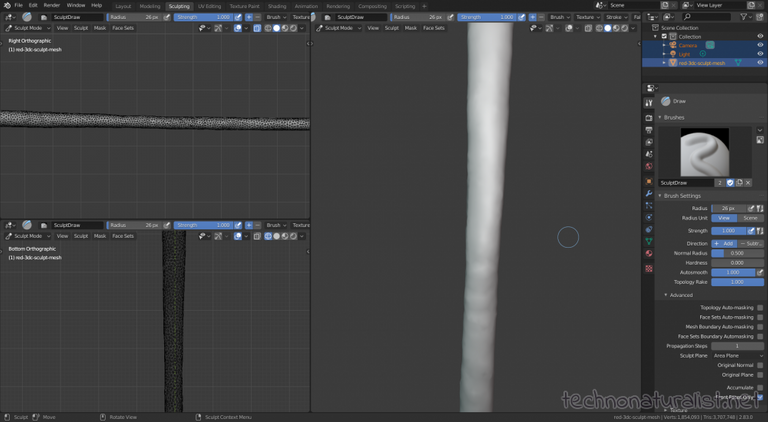
Task: Expand the Camera tree item arrow
Action: [665, 45]
